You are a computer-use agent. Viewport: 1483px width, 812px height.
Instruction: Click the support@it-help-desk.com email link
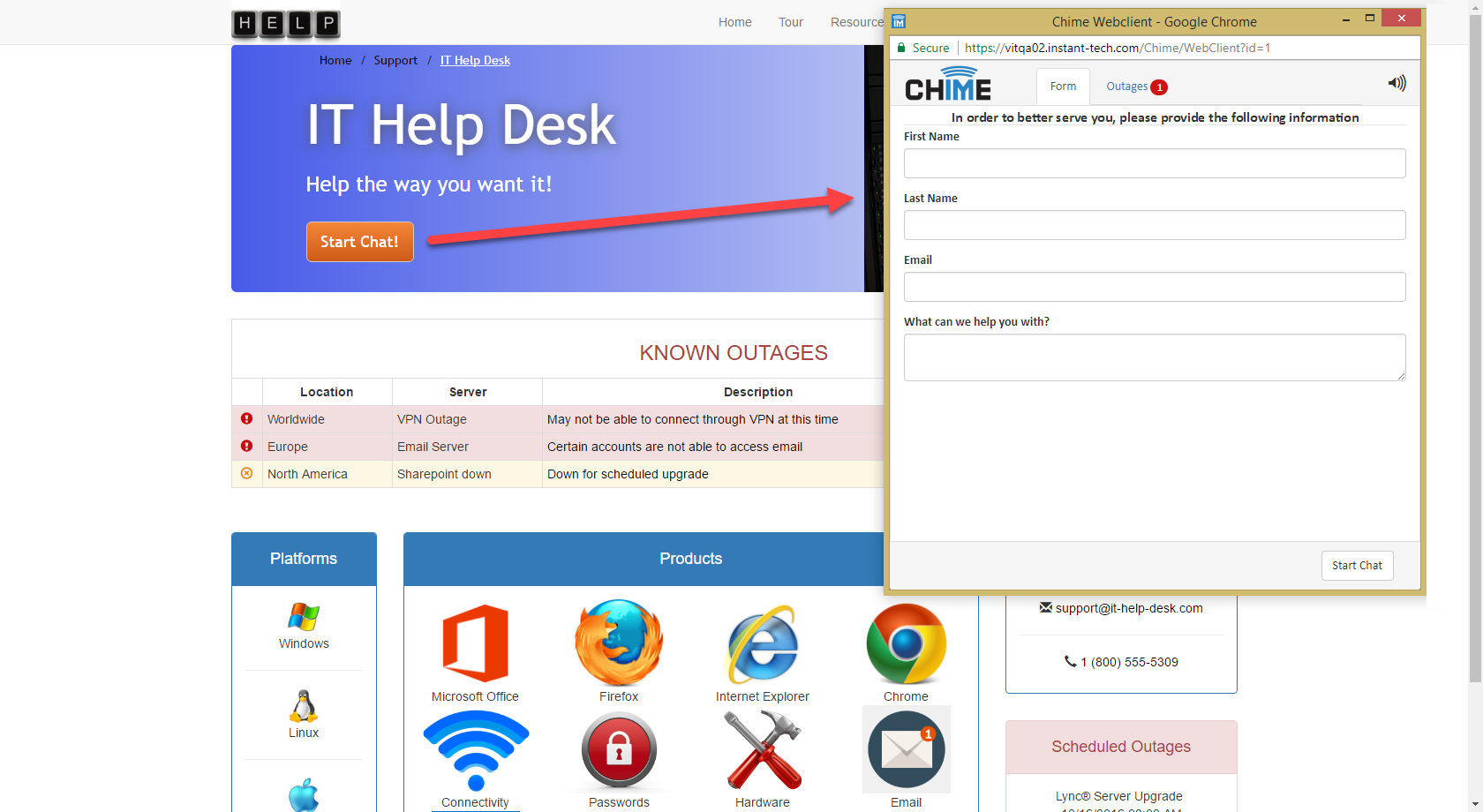point(1129,608)
